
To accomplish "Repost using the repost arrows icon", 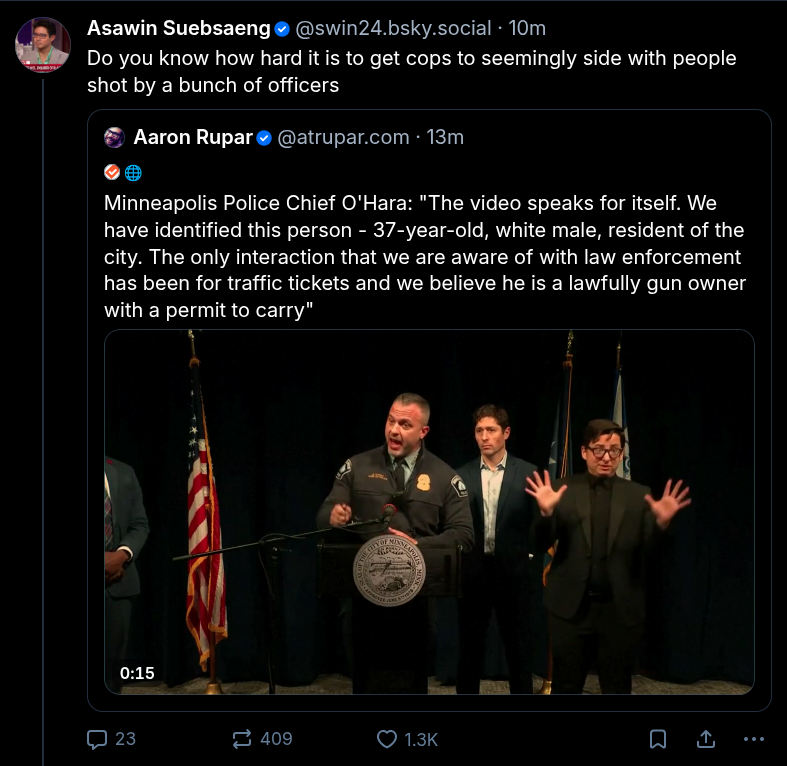I will 242,739.
